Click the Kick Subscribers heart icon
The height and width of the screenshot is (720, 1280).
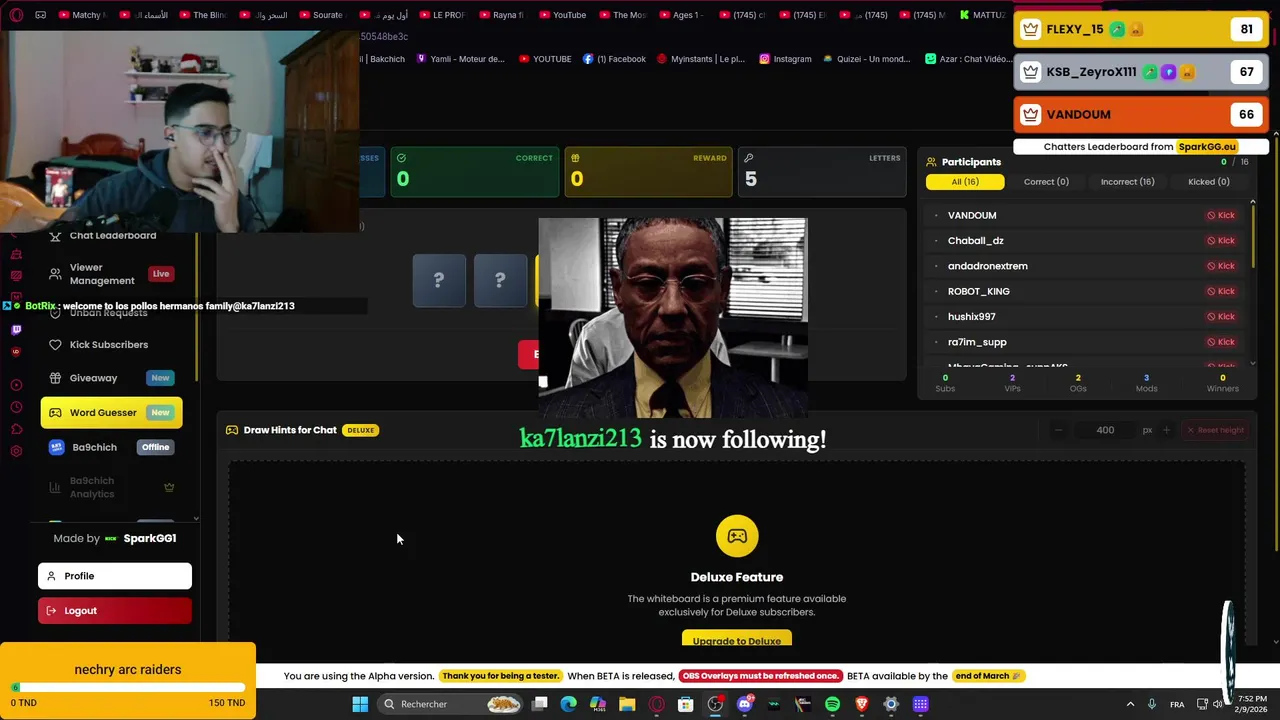(x=55, y=344)
